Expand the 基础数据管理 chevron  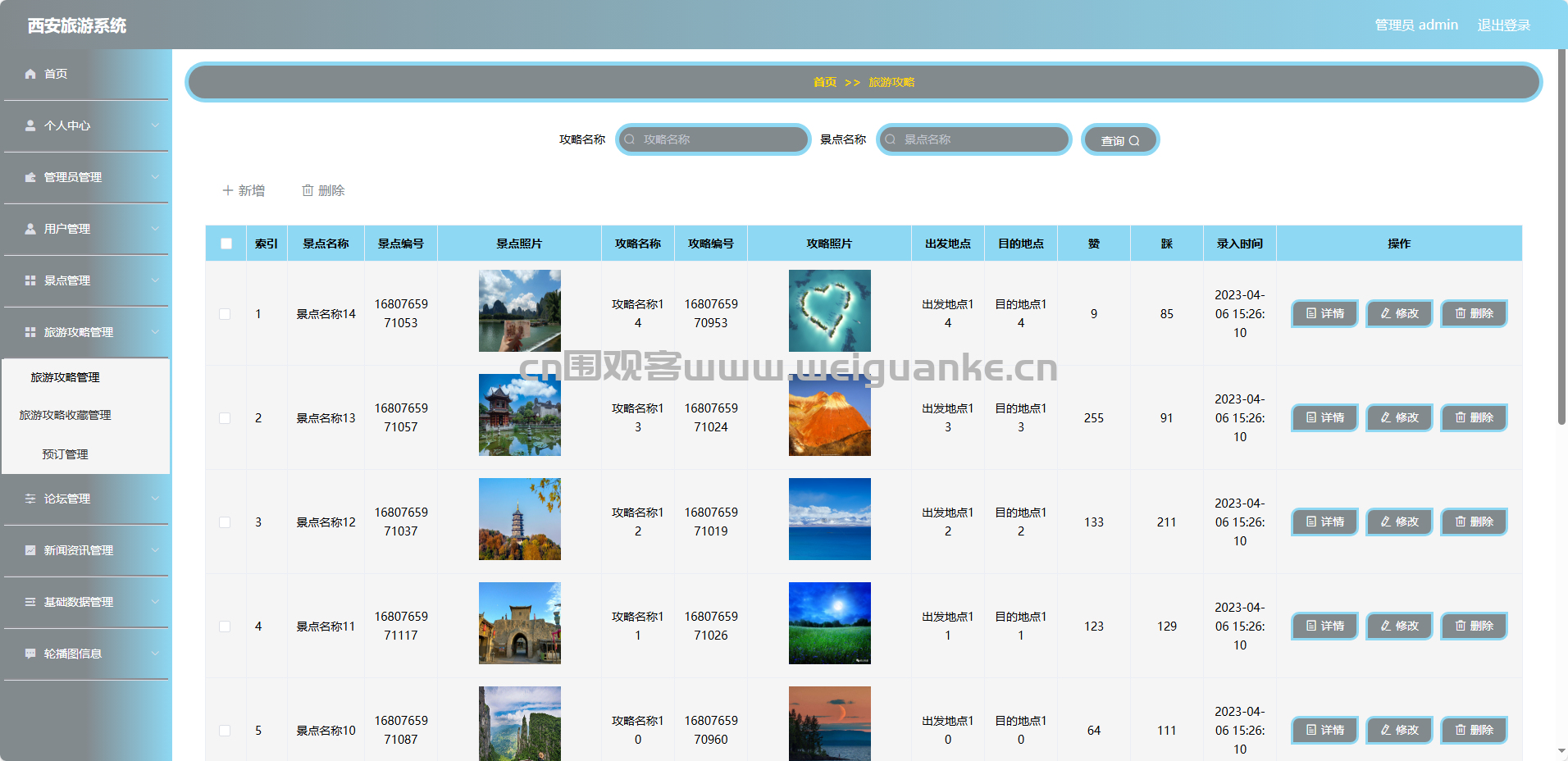(155, 602)
